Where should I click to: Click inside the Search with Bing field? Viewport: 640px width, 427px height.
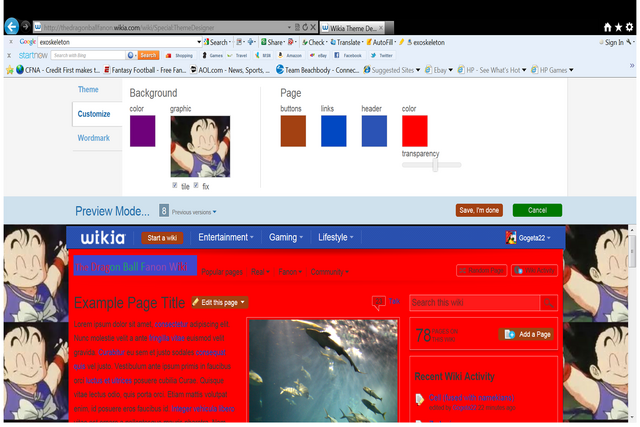pos(88,55)
